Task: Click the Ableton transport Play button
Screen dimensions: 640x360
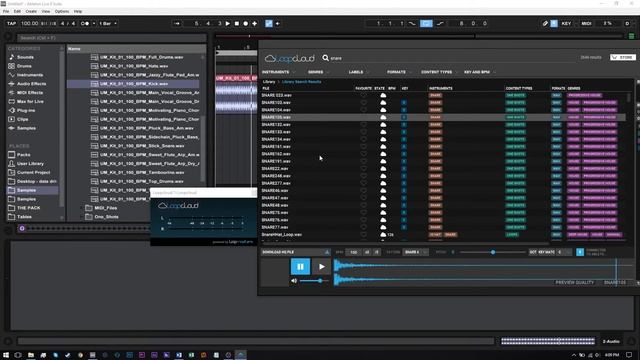Action: [228, 24]
